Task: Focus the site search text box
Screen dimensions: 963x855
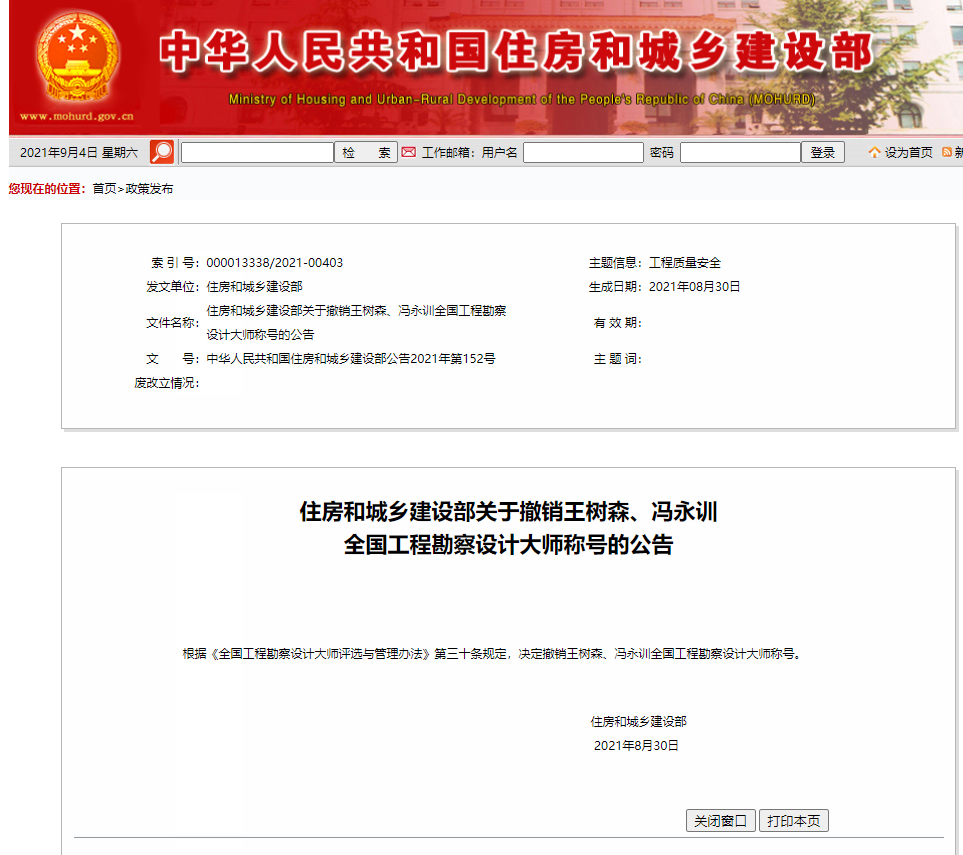Action: pos(257,153)
